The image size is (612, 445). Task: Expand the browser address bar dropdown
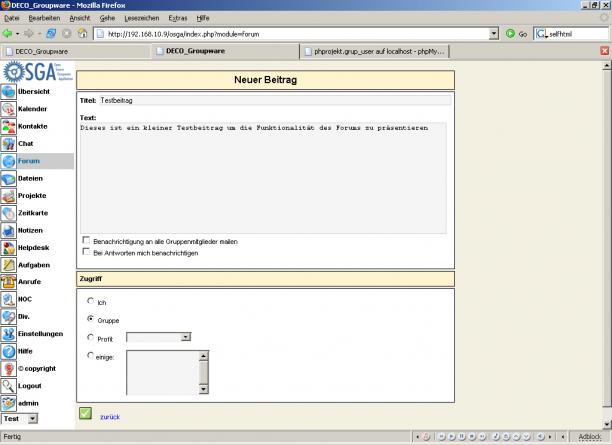coord(494,33)
